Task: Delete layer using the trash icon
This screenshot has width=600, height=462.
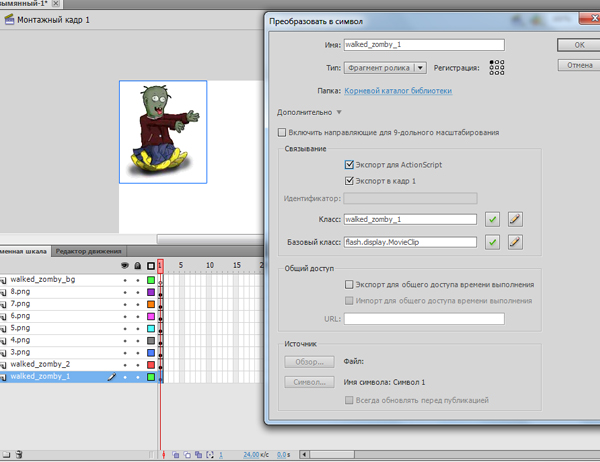Action: coord(19,454)
